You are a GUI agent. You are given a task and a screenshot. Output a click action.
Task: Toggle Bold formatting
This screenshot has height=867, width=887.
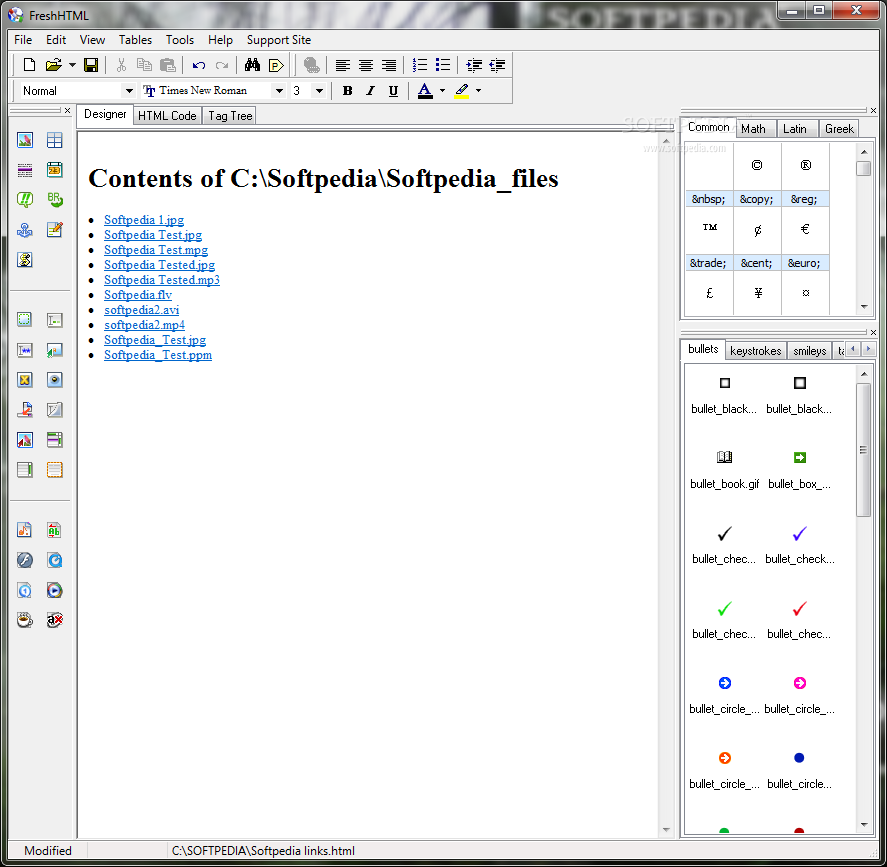347,90
